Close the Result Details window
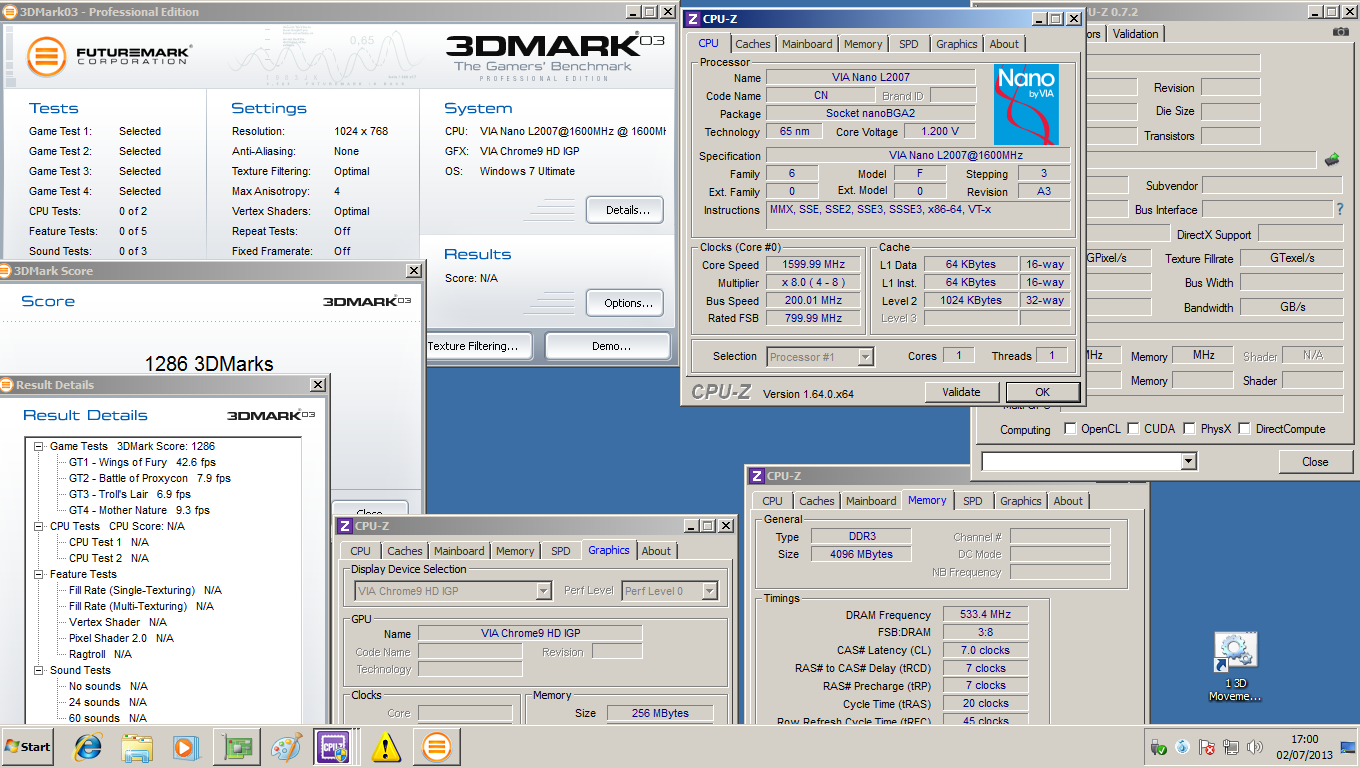1360x768 pixels. point(318,385)
